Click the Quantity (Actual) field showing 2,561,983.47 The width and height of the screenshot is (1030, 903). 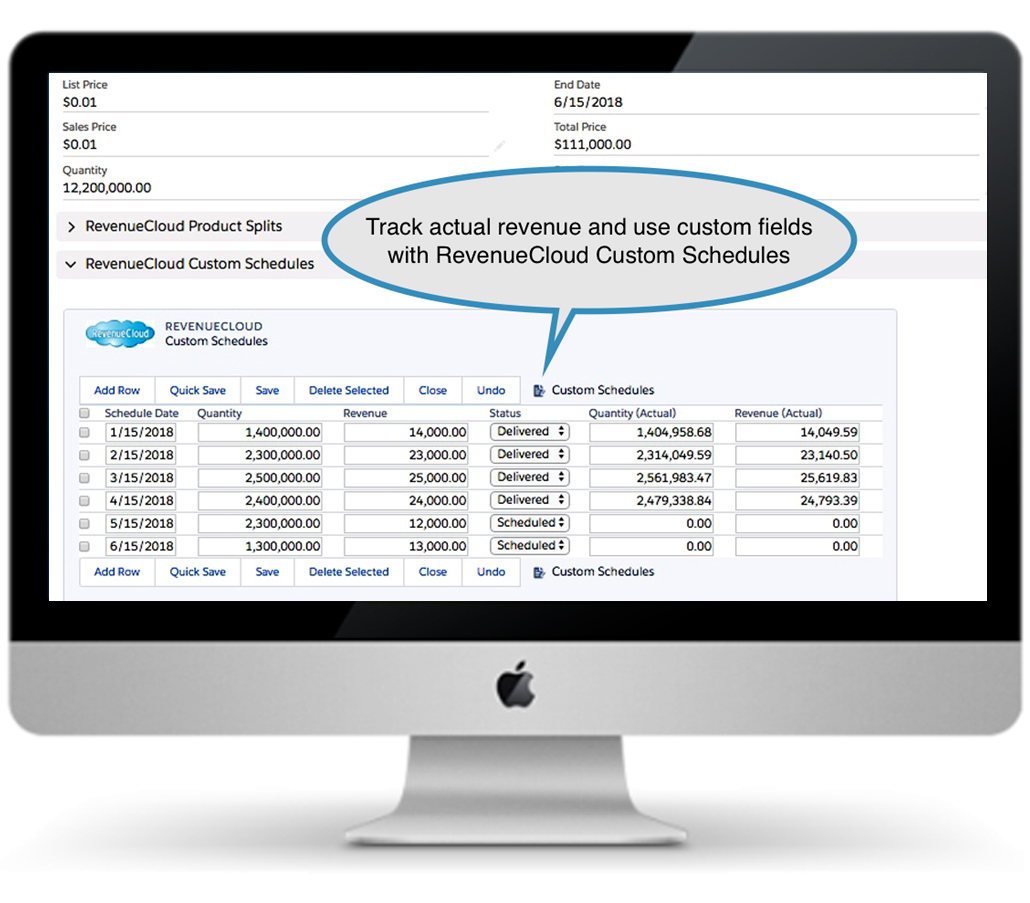point(652,478)
